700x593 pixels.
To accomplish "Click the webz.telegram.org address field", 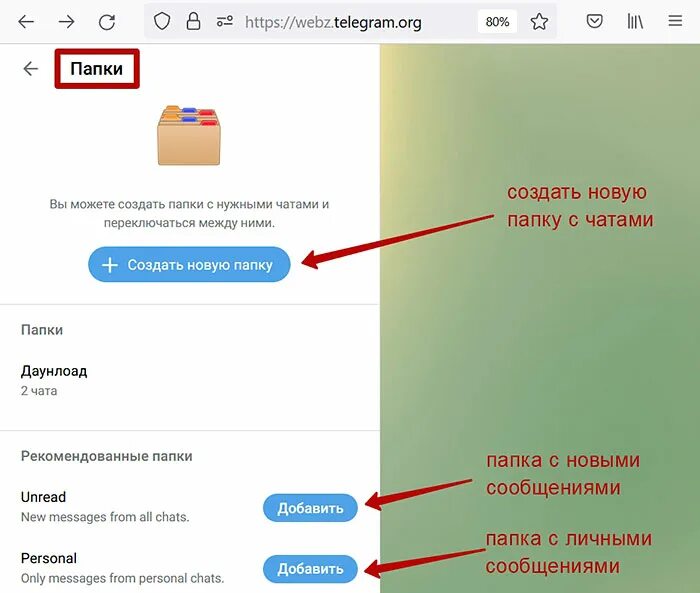I will 333,22.
